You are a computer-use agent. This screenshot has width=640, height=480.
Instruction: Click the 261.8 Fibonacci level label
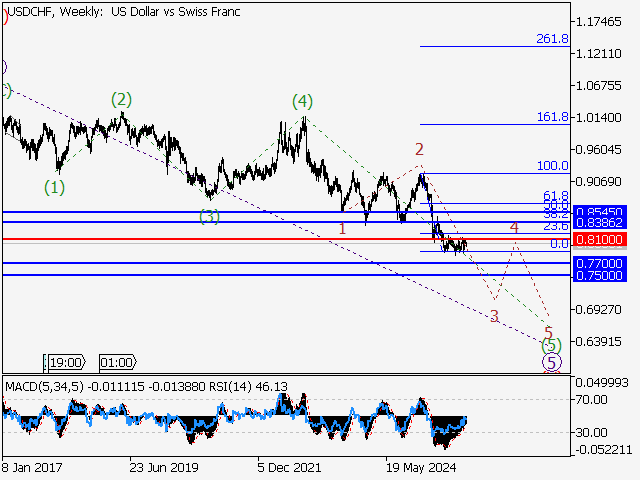click(552, 39)
